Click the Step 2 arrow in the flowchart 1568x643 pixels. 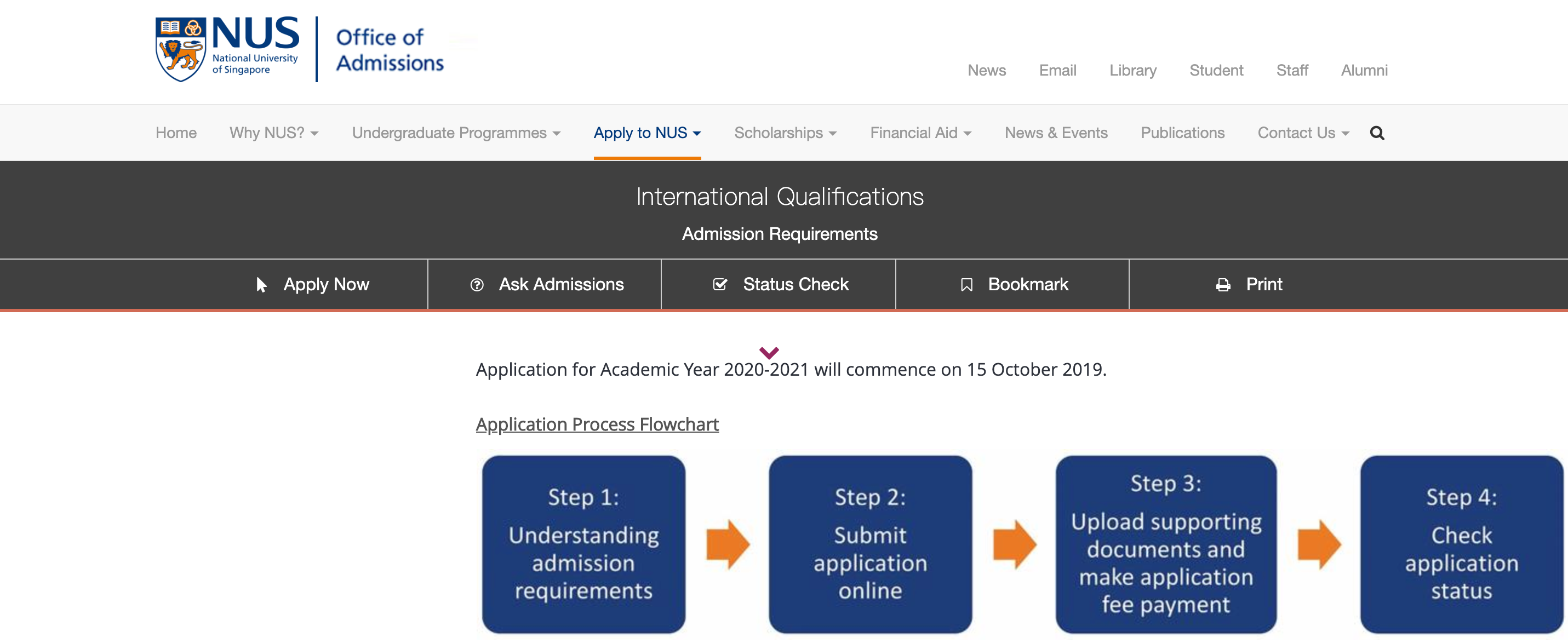[x=1014, y=544]
